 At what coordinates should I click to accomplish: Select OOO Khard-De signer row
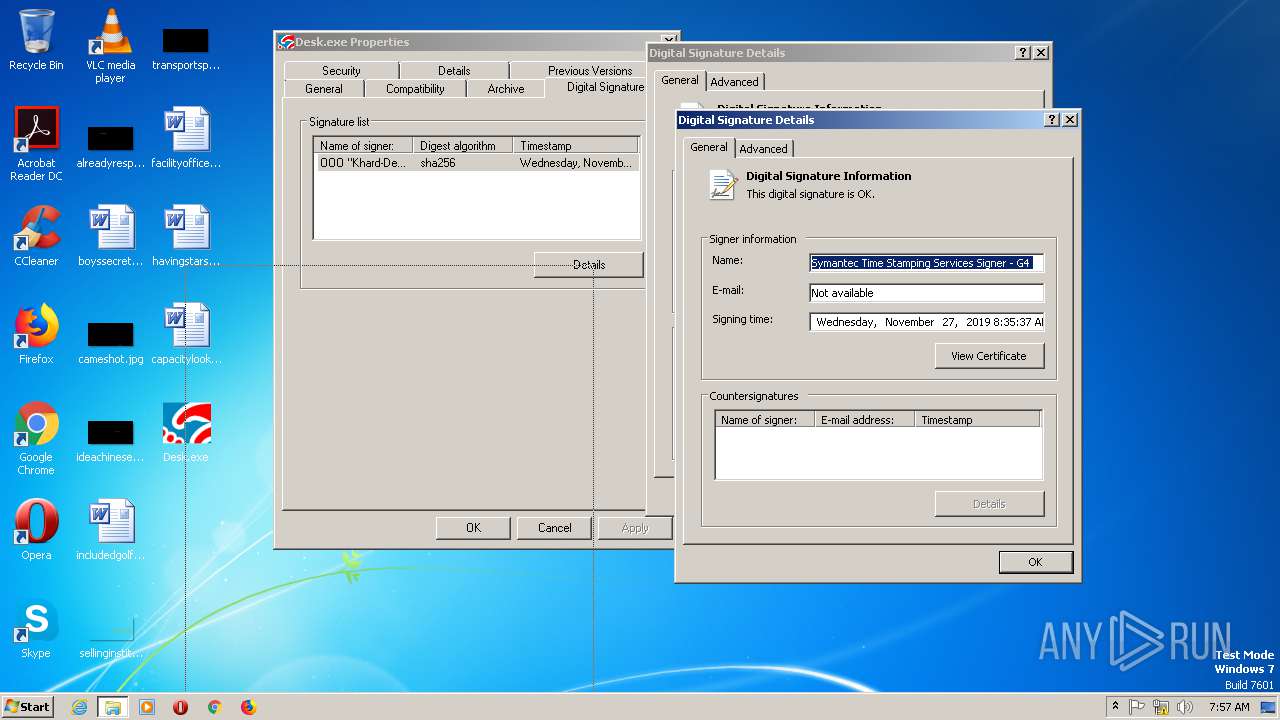(477, 163)
